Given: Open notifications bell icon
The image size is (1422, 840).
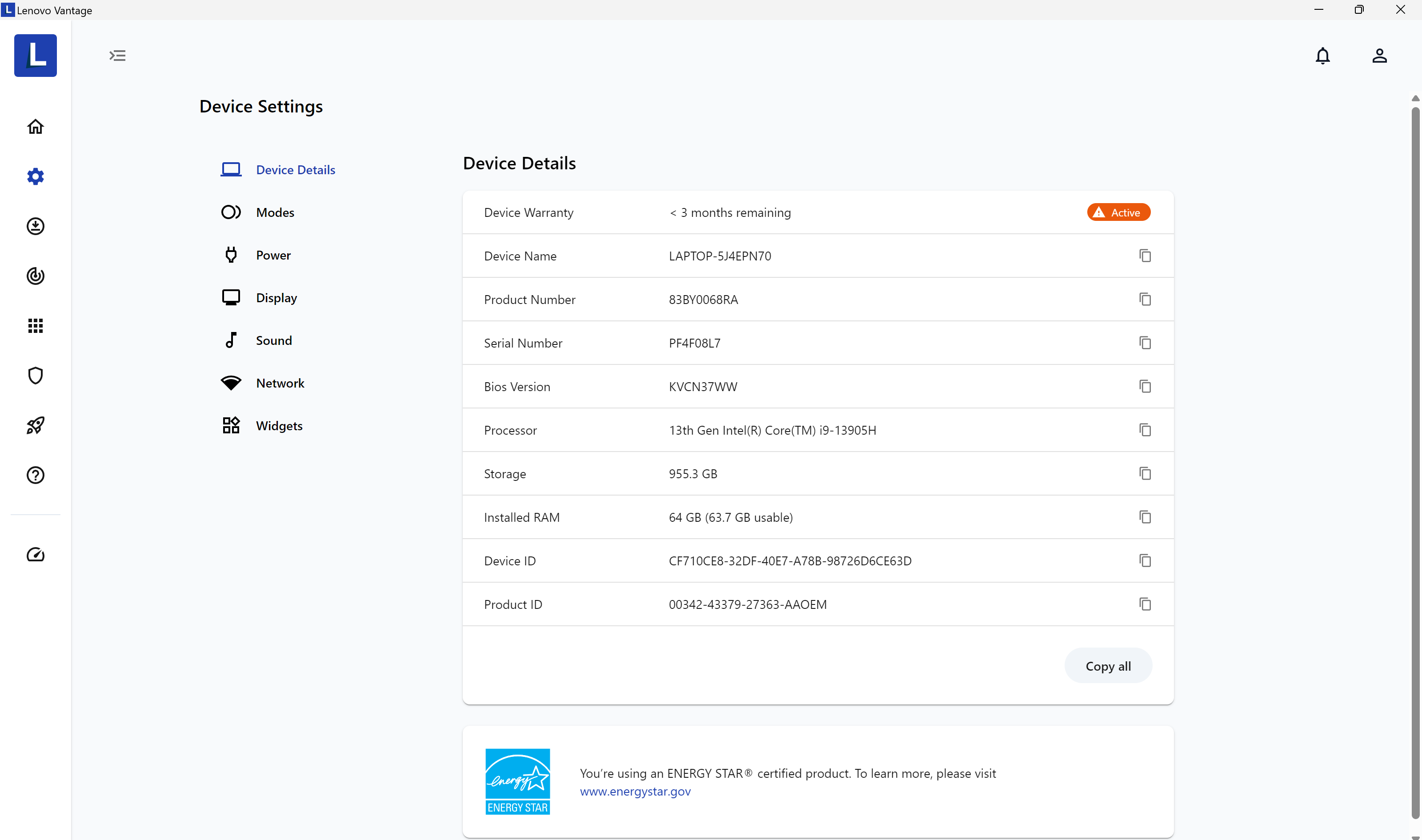Looking at the screenshot, I should point(1322,56).
